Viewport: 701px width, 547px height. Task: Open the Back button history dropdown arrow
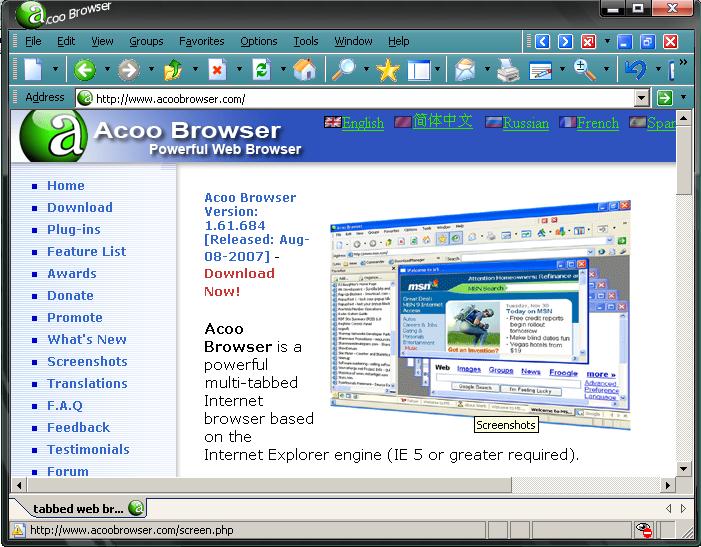click(x=107, y=70)
